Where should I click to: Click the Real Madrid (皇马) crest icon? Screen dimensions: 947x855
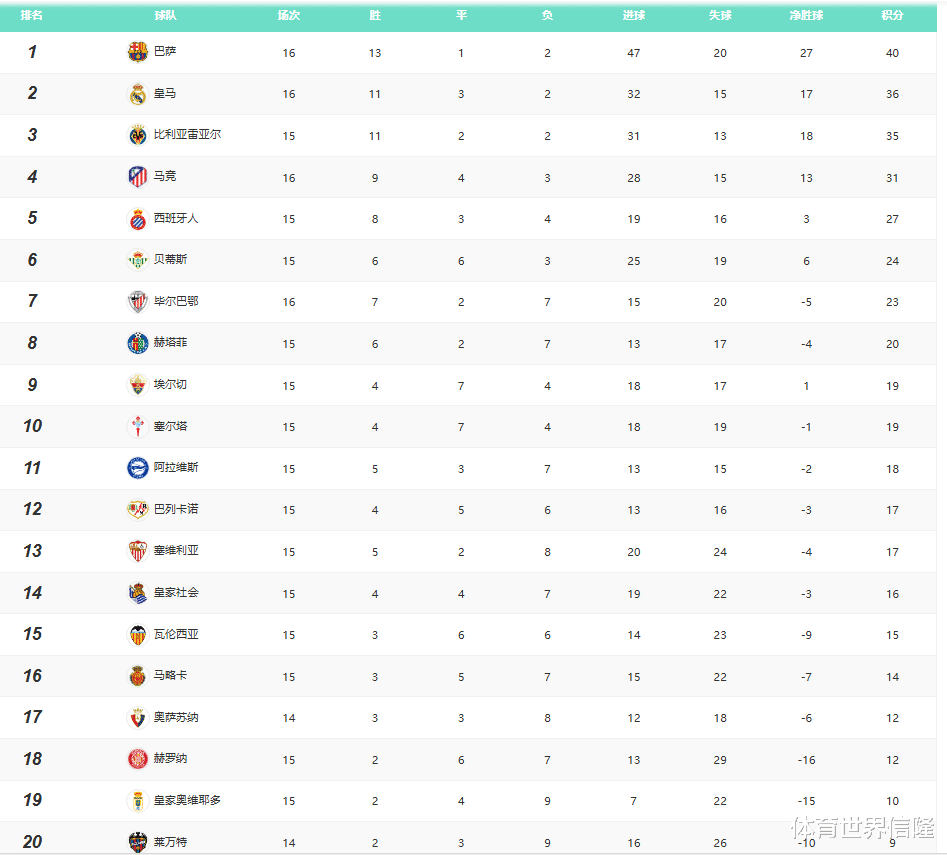[138, 94]
